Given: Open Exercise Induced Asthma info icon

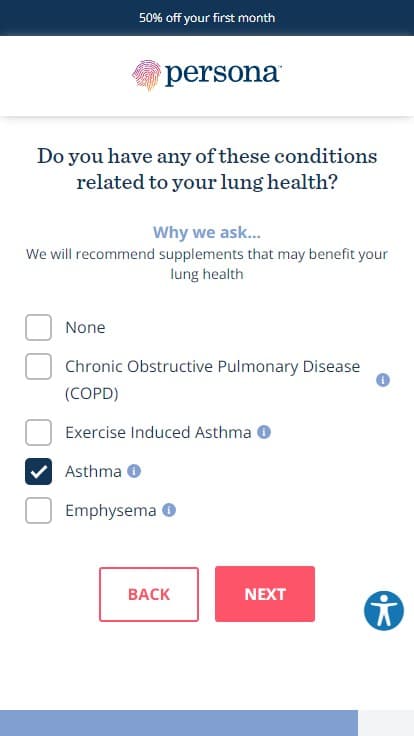Looking at the screenshot, I should click(x=264, y=432).
